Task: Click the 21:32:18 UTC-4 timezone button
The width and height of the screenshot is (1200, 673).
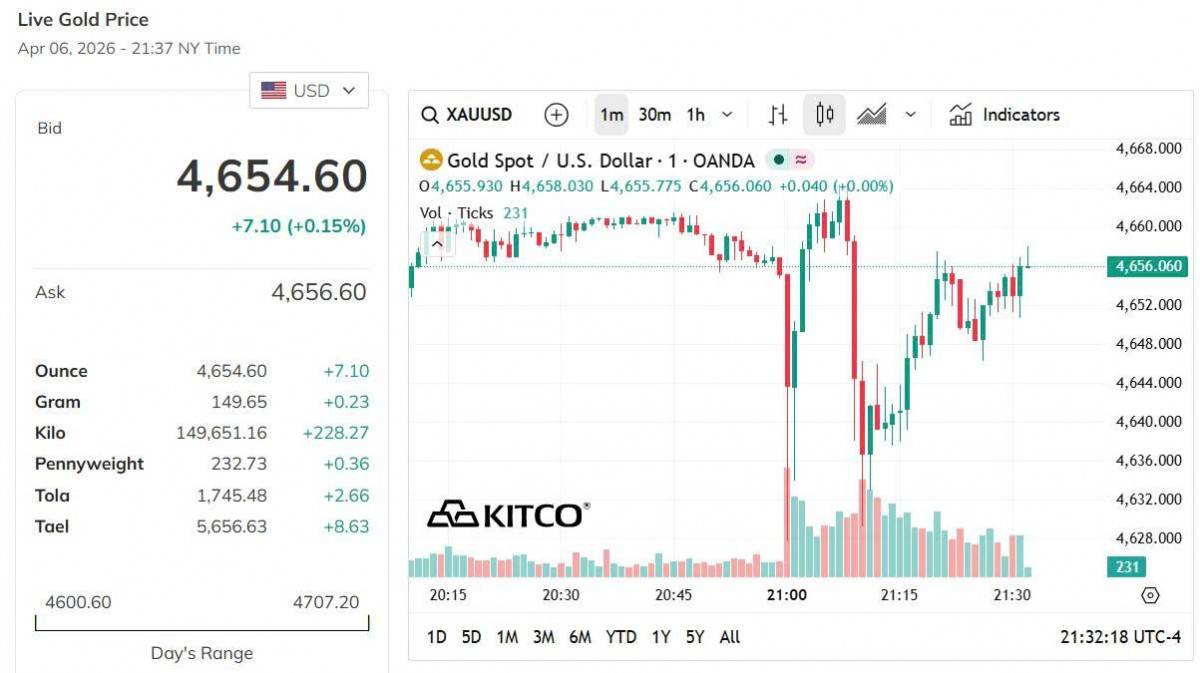Action: coord(1120,637)
